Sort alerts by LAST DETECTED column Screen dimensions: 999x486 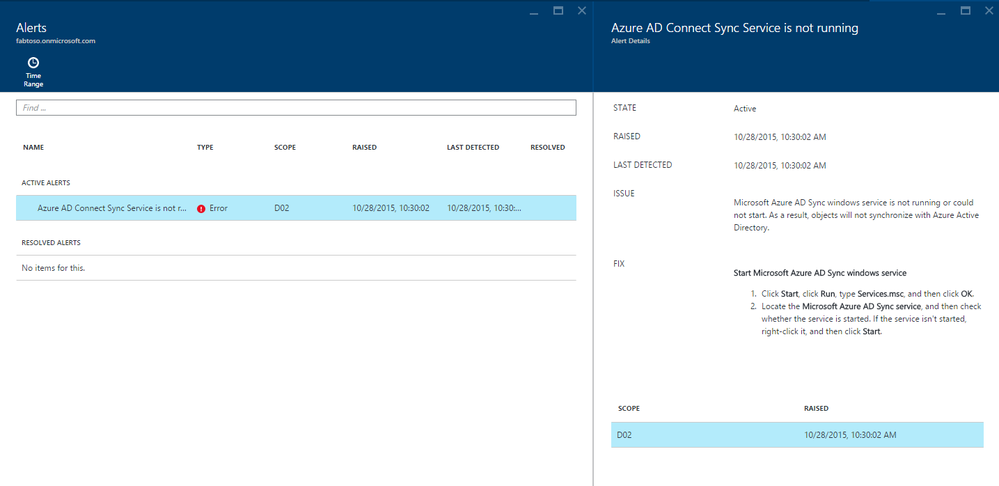[473, 147]
